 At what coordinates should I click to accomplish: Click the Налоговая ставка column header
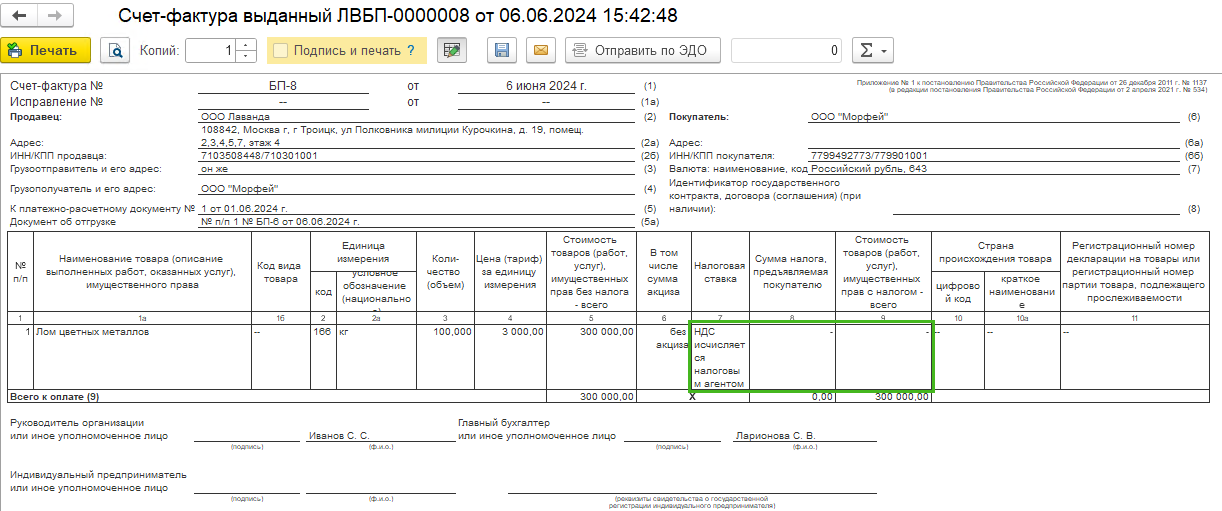click(x=720, y=273)
